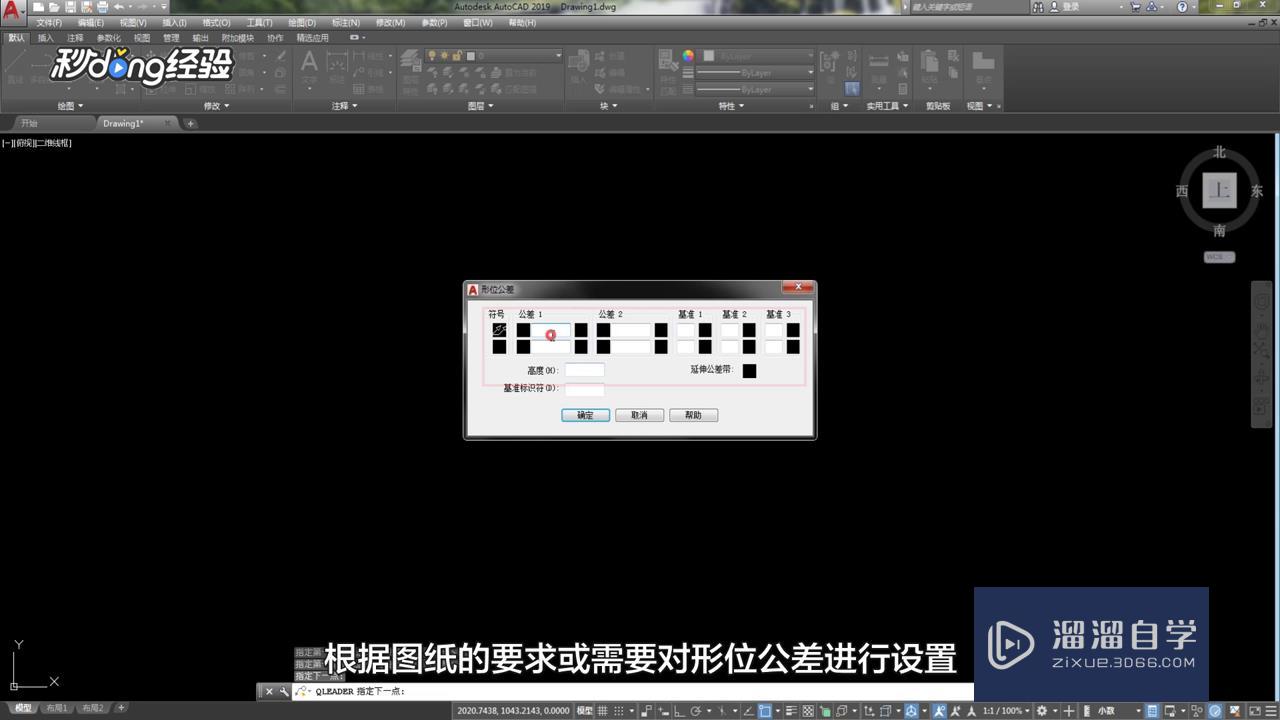This screenshot has width=1280, height=720.
Task: Open Datum 1 material condition box first row
Action: 705,330
